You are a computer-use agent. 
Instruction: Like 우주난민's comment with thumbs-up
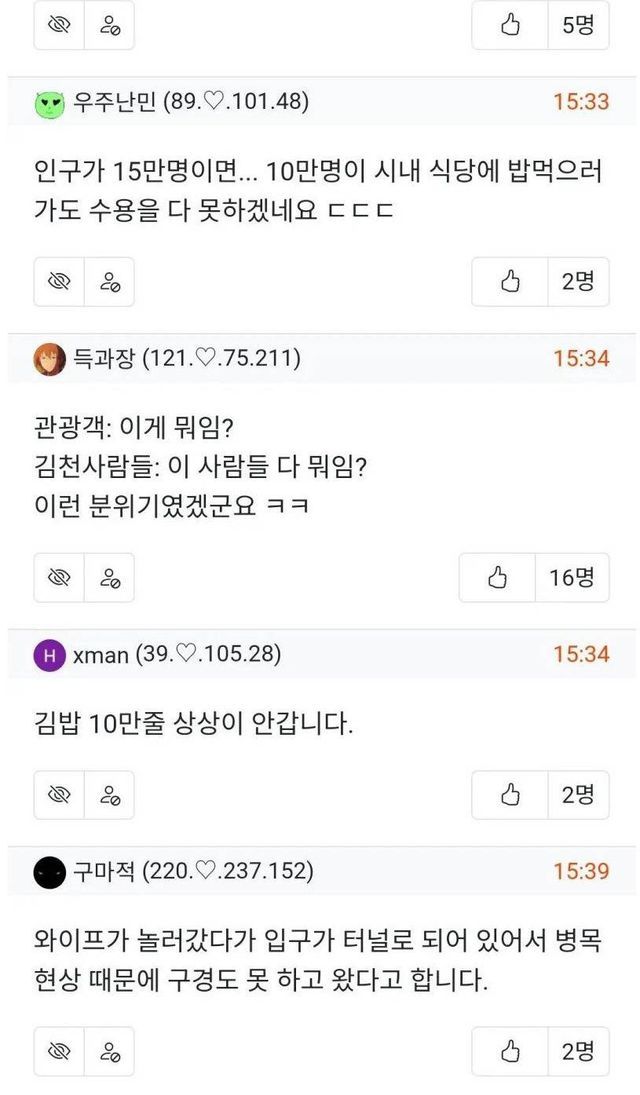click(510, 282)
